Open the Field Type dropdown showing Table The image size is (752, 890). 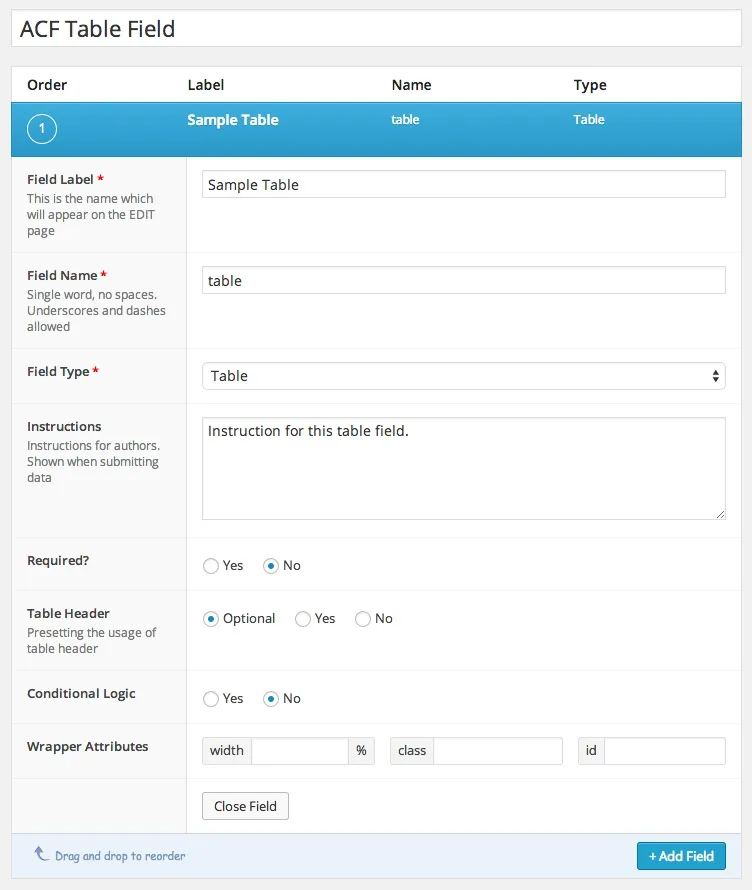[x=464, y=376]
